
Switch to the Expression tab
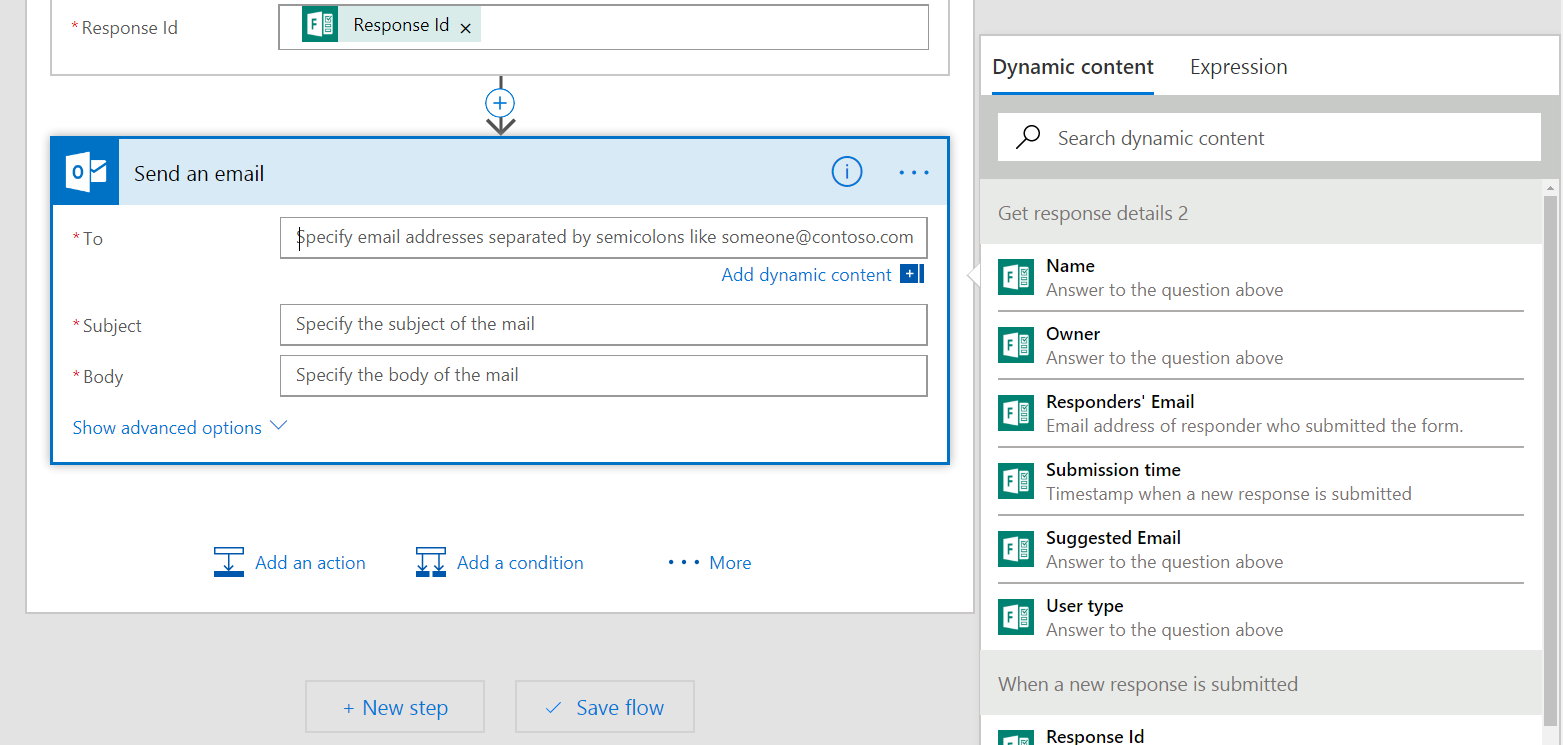(x=1238, y=66)
